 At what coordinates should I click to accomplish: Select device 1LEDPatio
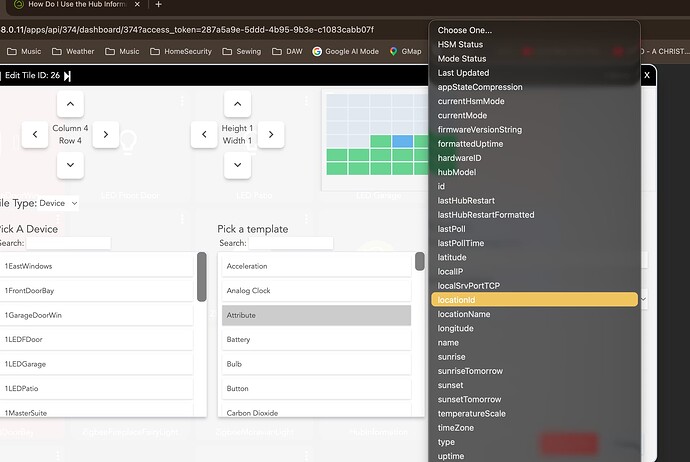pyautogui.click(x=96, y=389)
